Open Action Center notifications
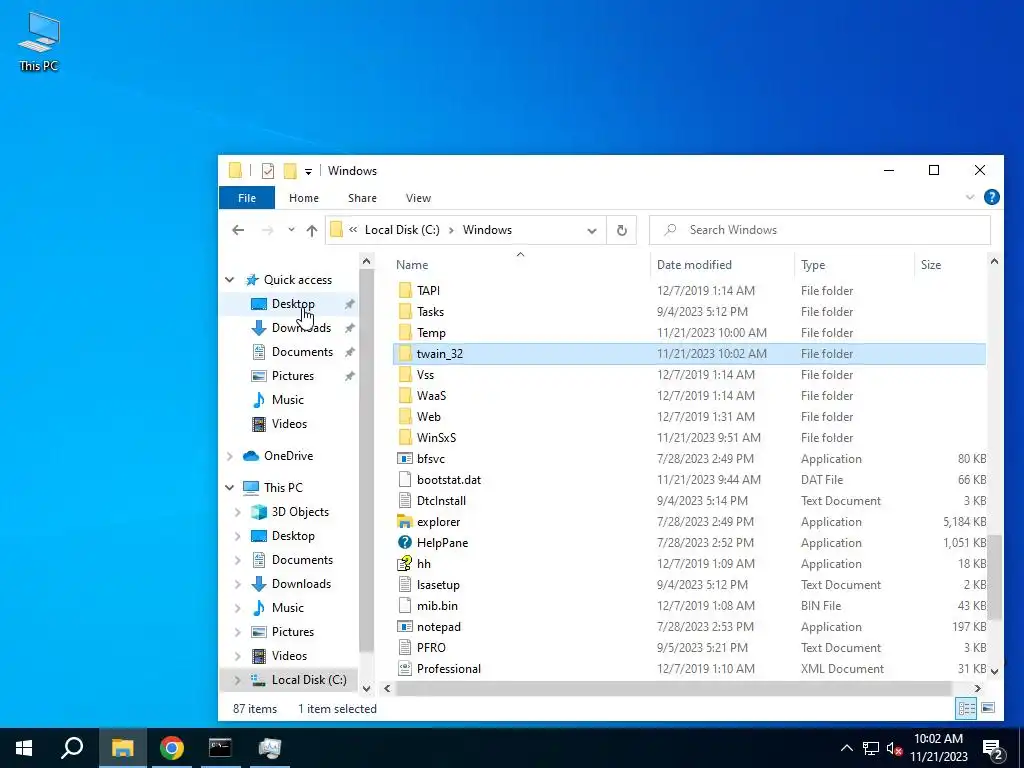Viewport: 1024px width, 768px height. (x=993, y=749)
